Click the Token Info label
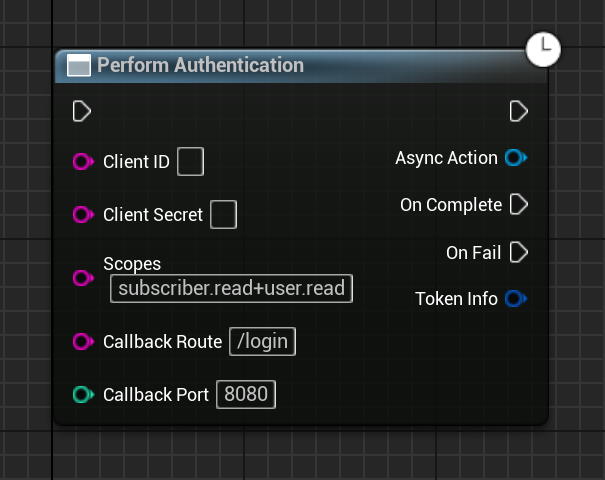This screenshot has height=480, width=605. coord(456,299)
